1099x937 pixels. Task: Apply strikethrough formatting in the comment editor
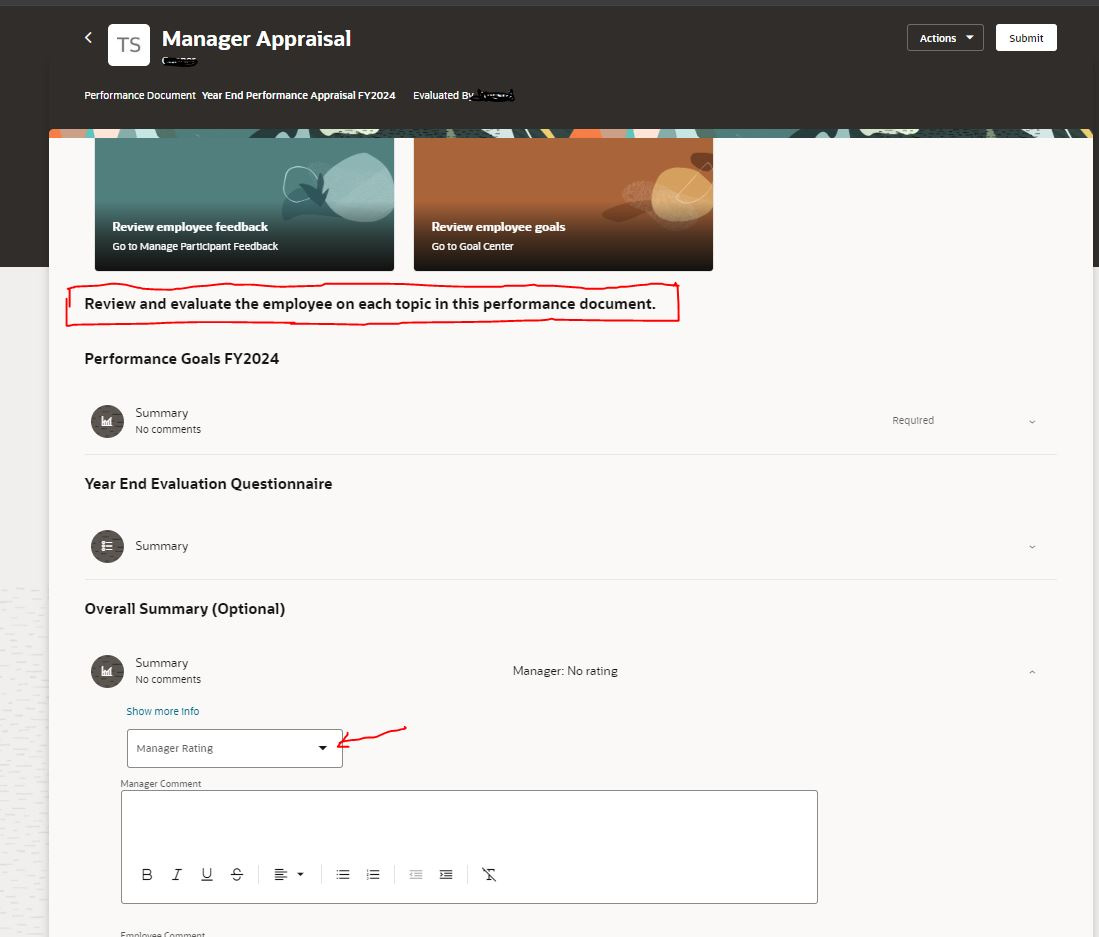[237, 874]
